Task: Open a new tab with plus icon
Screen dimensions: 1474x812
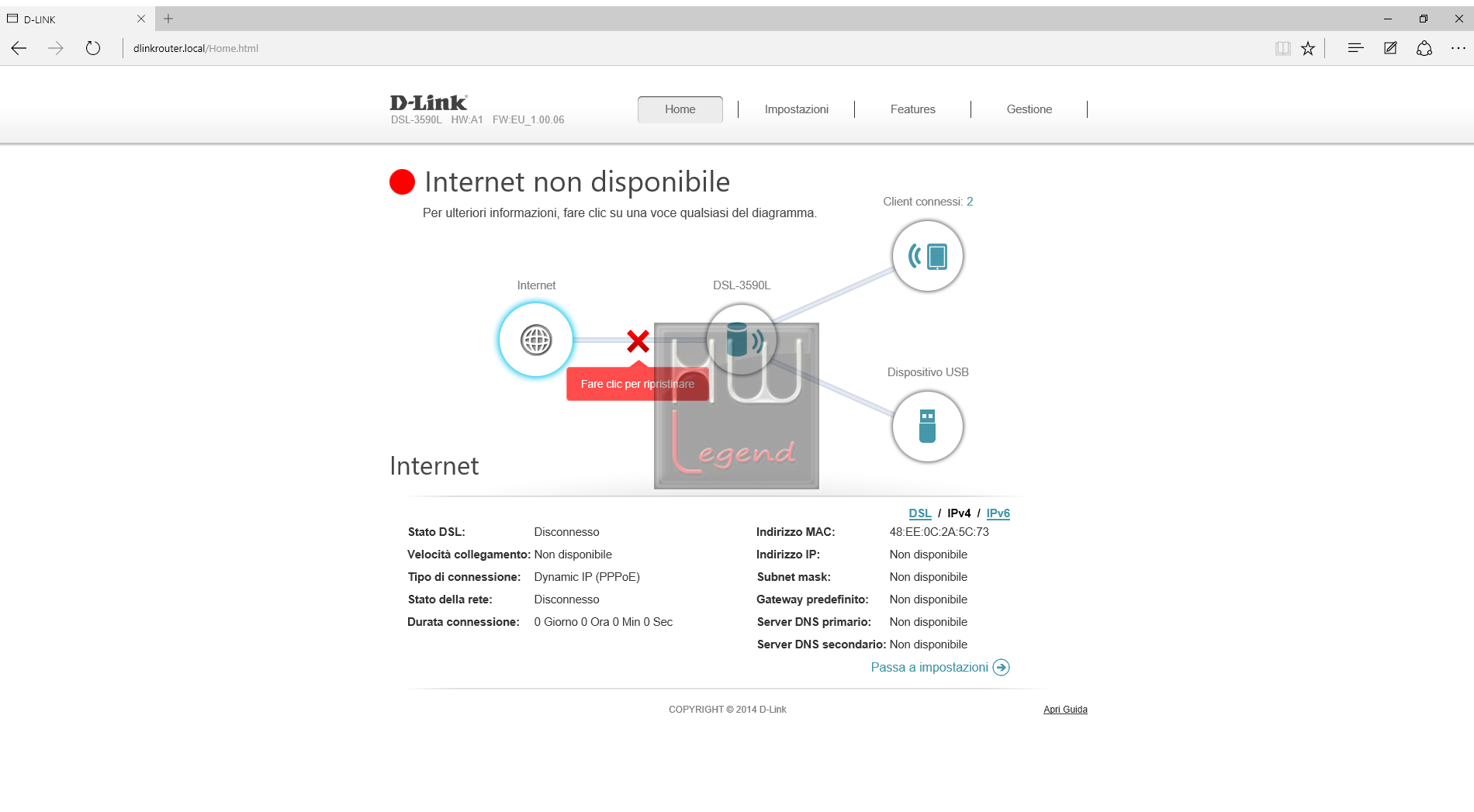Action: click(168, 19)
